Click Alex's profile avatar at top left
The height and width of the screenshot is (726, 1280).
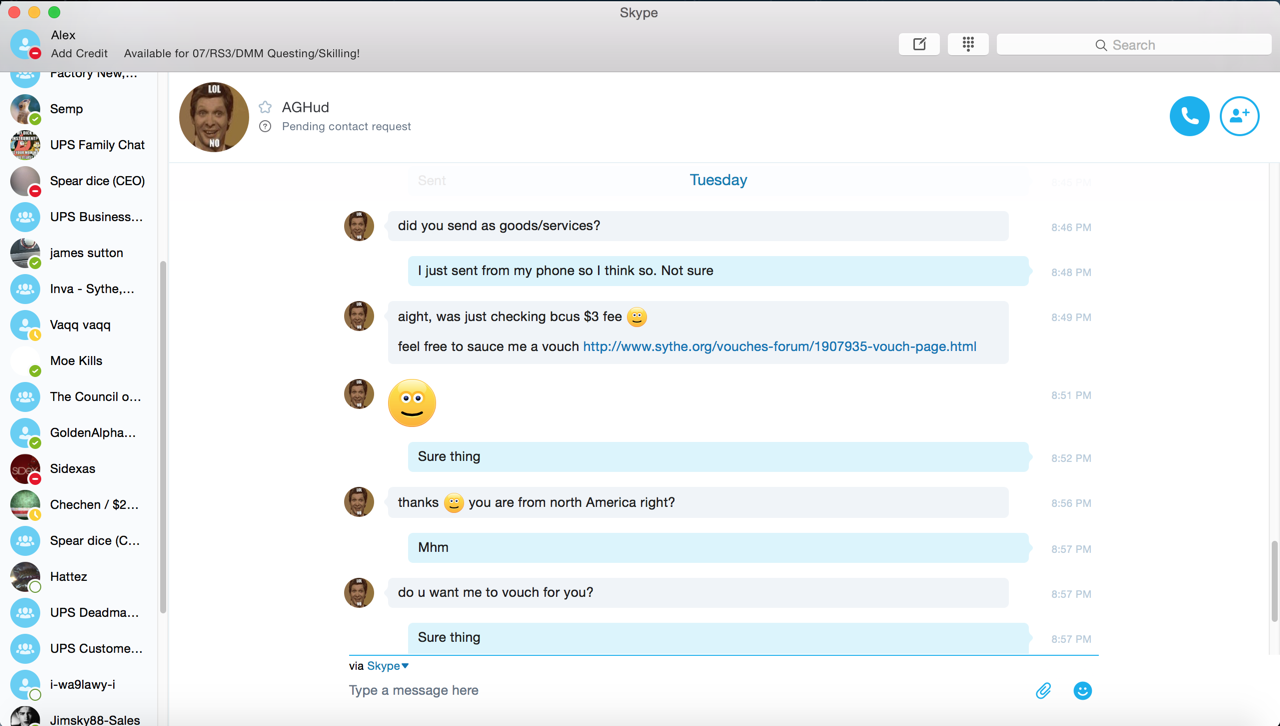25,43
